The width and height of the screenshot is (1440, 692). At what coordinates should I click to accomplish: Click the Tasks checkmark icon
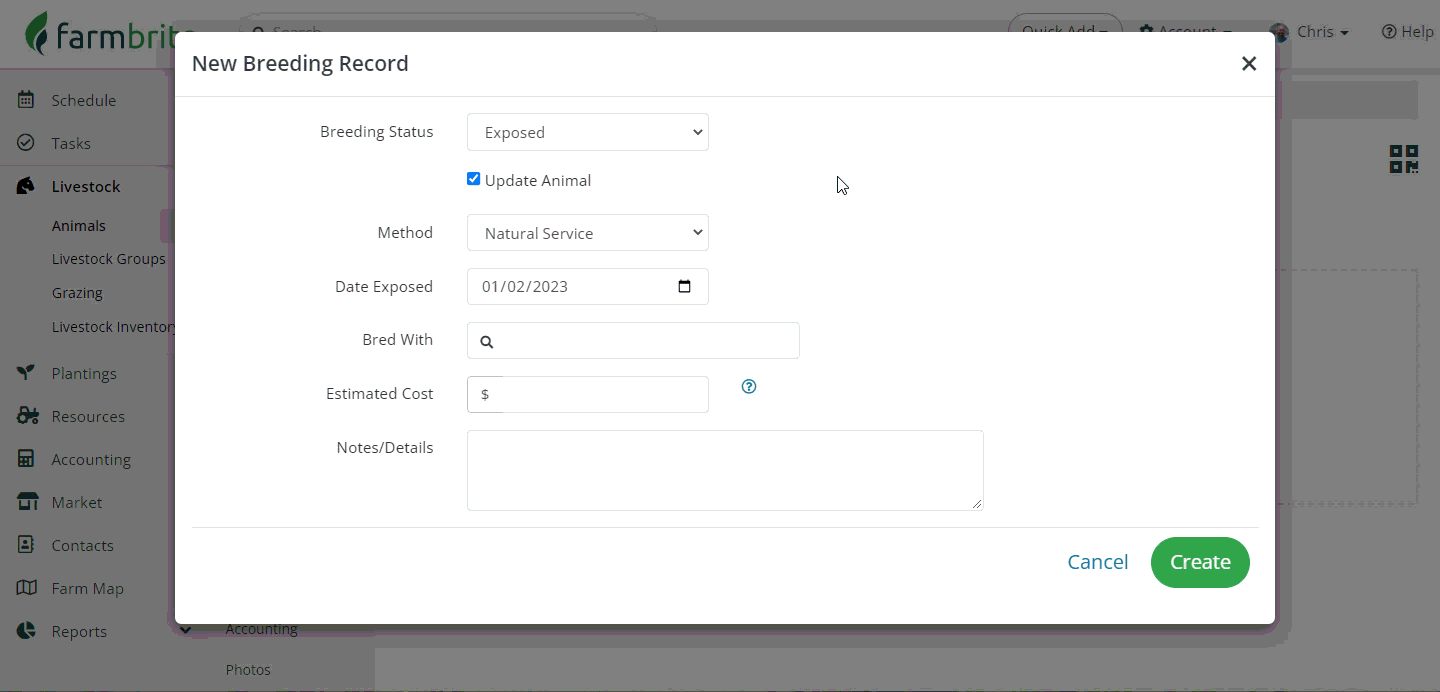click(x=26, y=143)
